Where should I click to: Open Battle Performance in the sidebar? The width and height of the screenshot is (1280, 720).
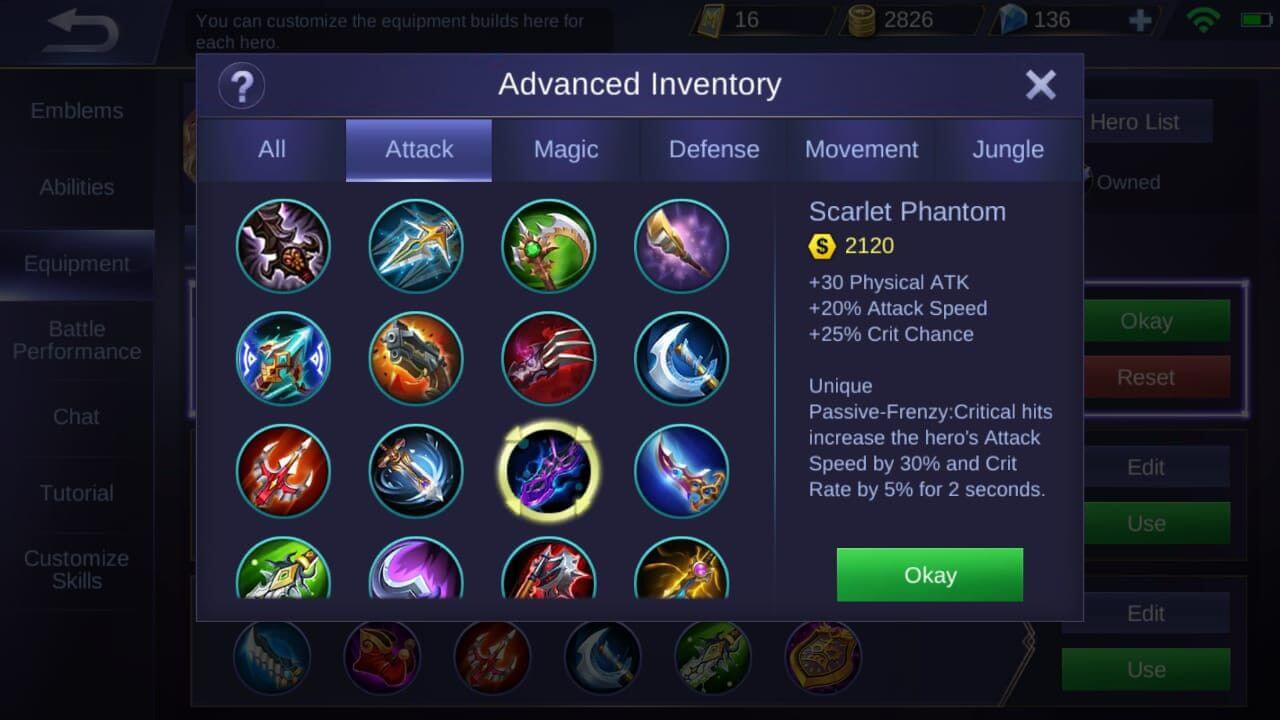click(77, 340)
